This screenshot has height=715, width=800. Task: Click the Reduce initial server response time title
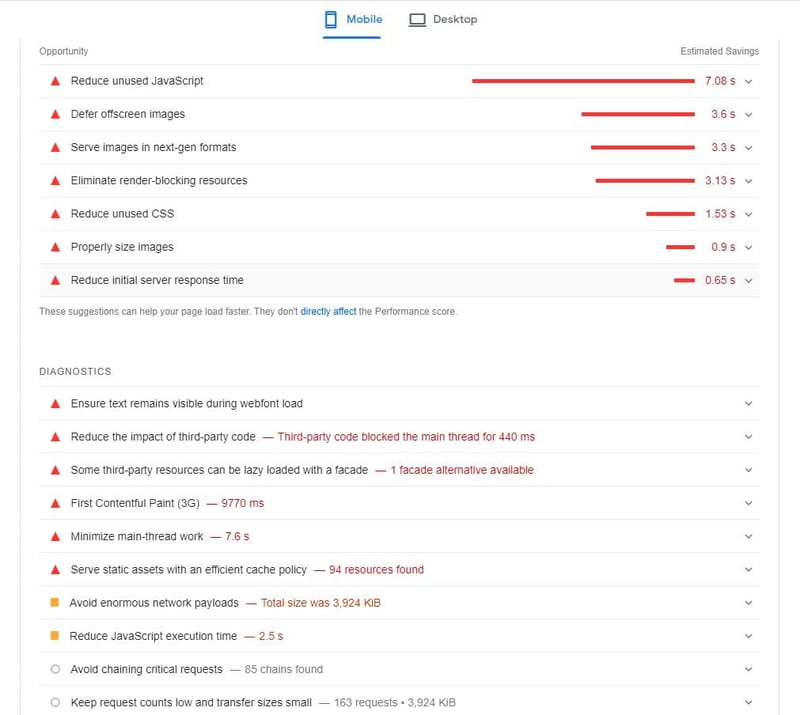157,280
